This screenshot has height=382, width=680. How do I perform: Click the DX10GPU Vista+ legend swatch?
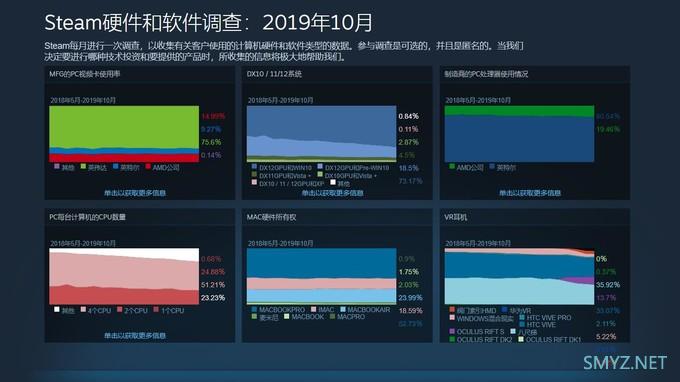coord(320,174)
